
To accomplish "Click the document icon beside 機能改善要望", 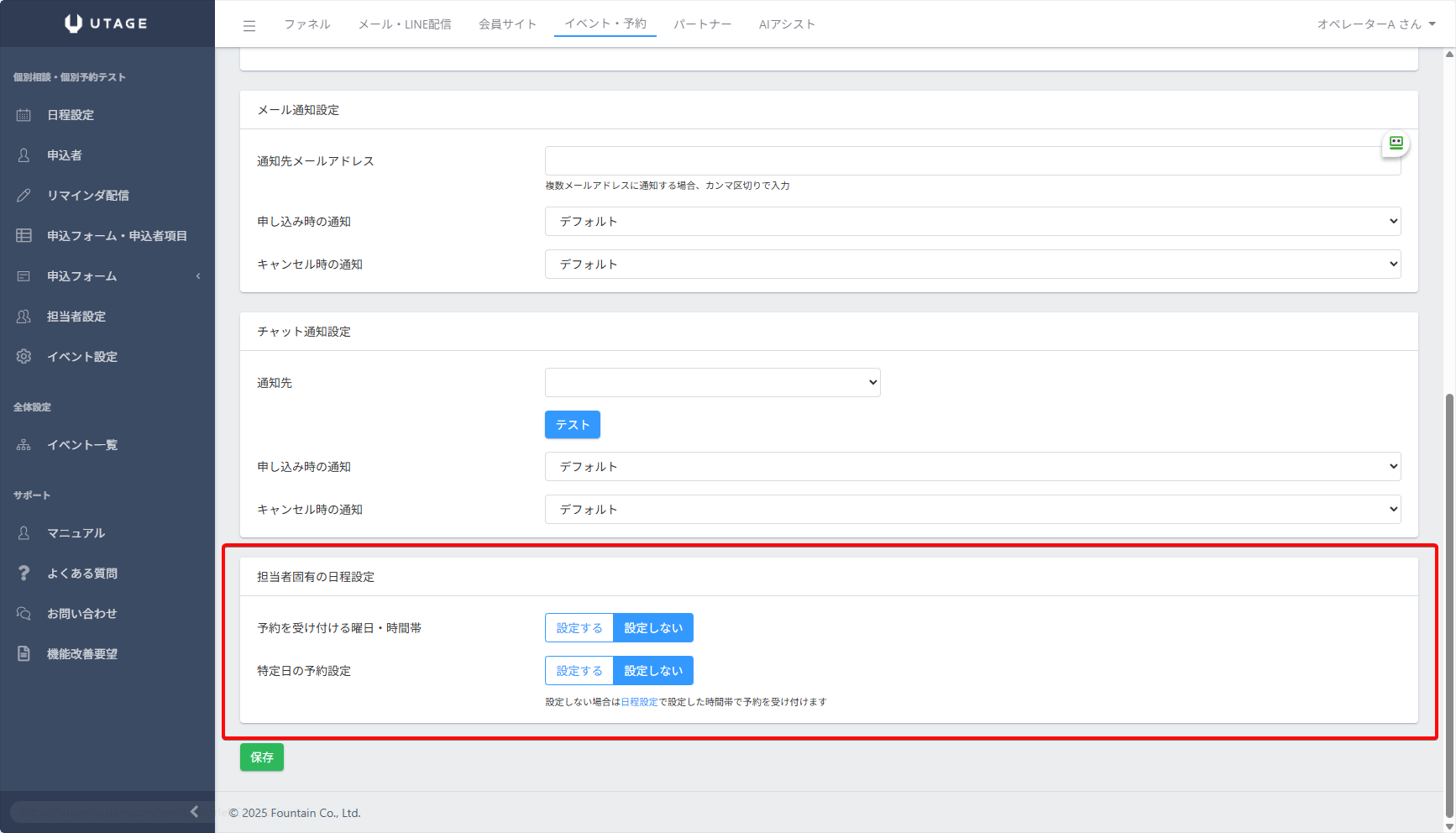I will tap(24, 654).
